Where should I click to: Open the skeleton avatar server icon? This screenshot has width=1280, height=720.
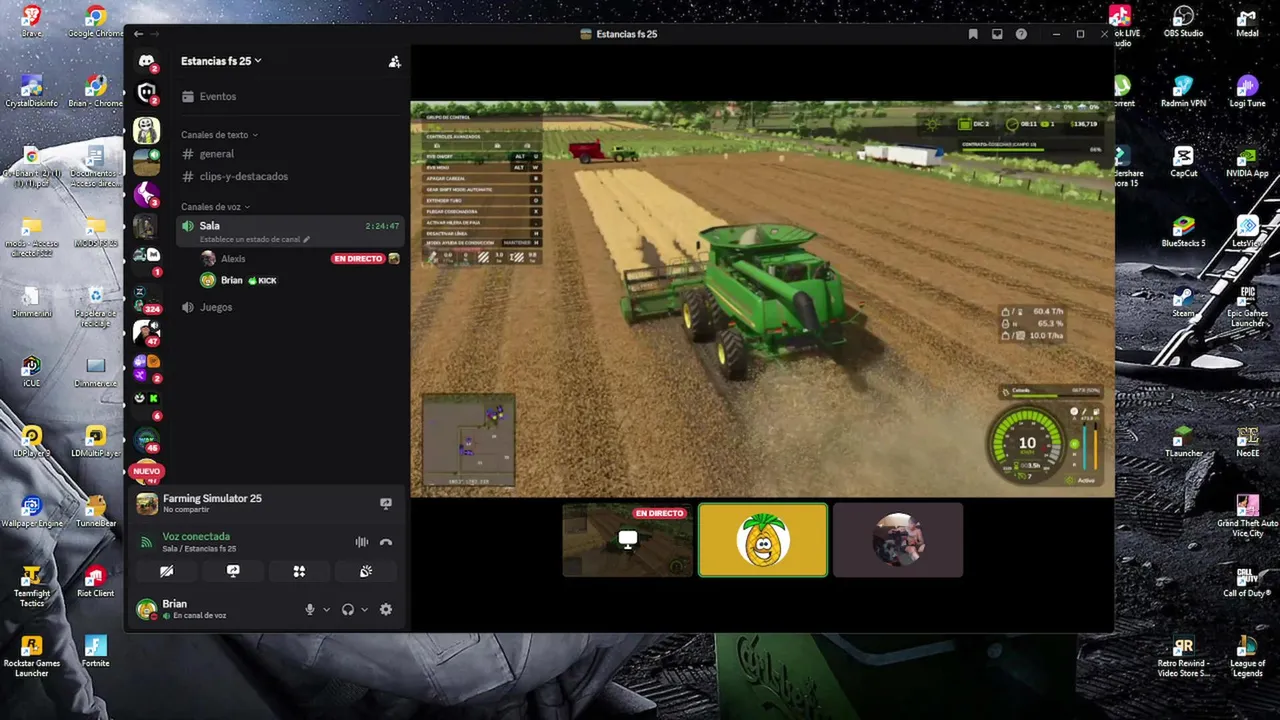(x=147, y=130)
